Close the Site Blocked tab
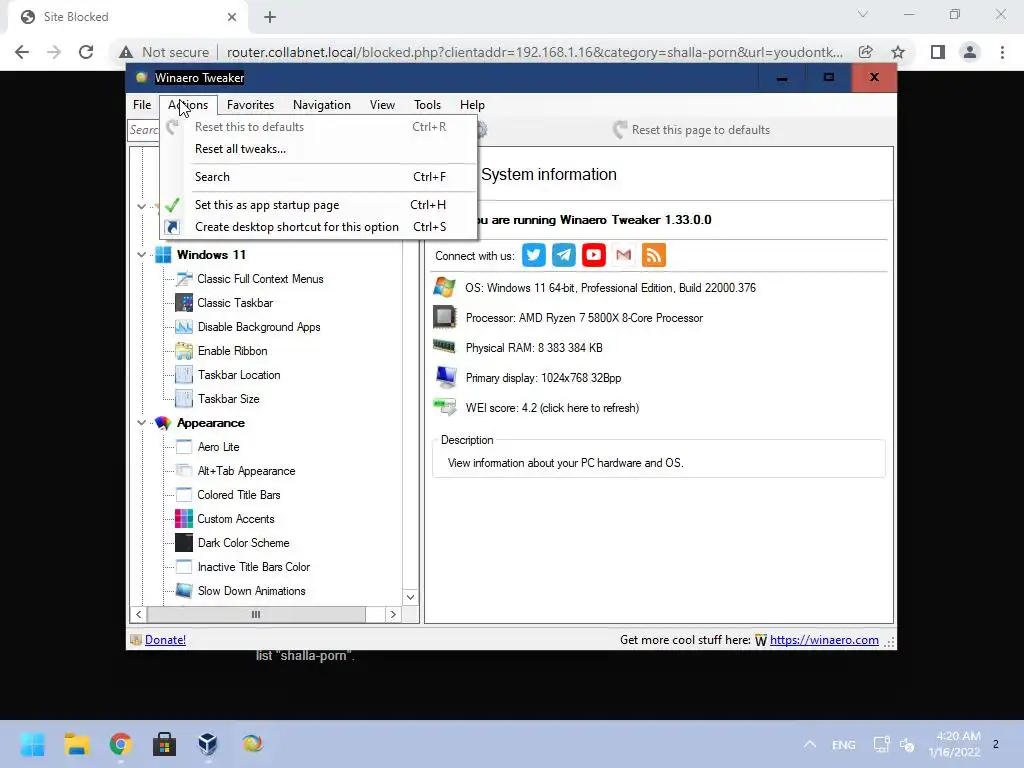The height and width of the screenshot is (768, 1024). coord(232,17)
